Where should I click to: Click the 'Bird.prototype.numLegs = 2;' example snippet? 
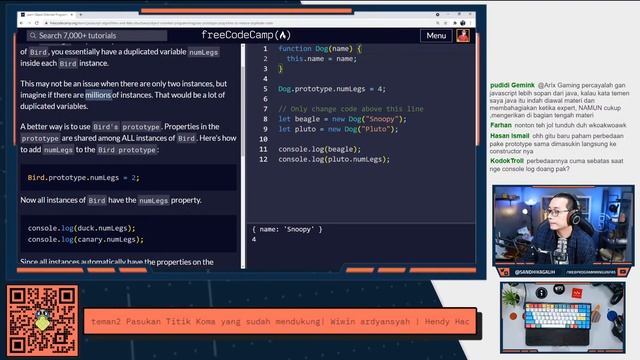(x=84, y=178)
